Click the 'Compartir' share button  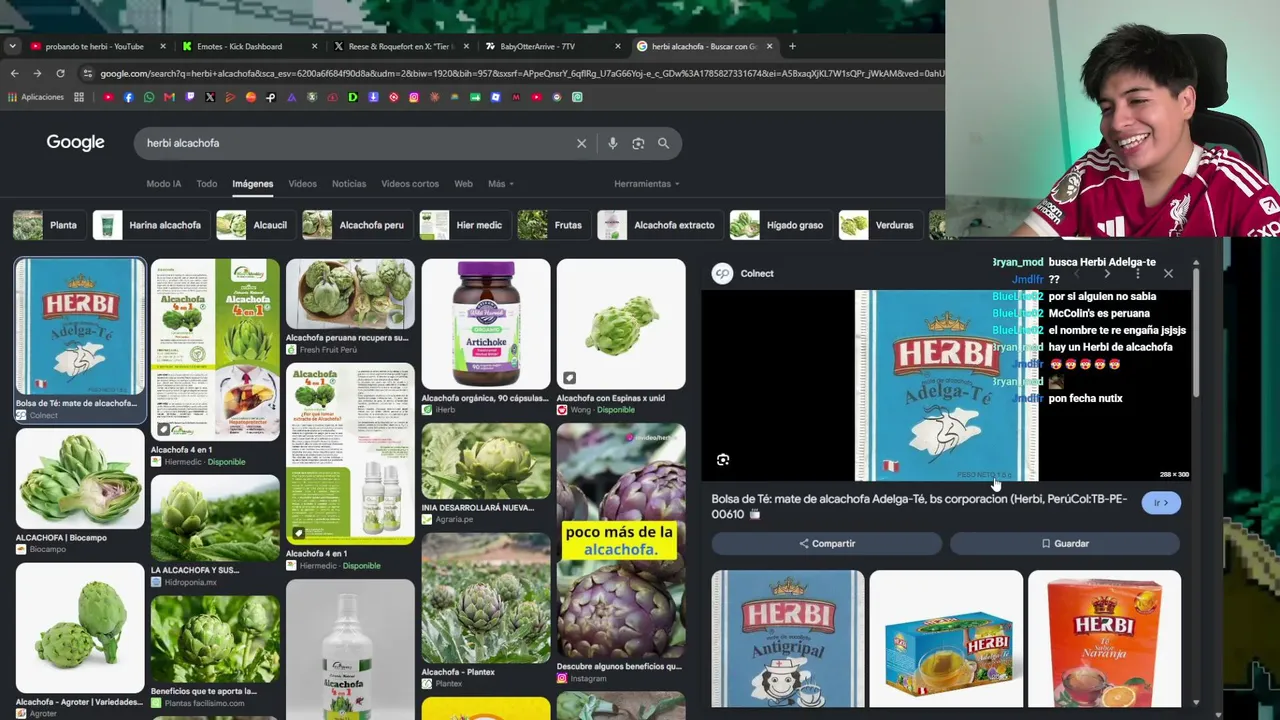tap(827, 544)
